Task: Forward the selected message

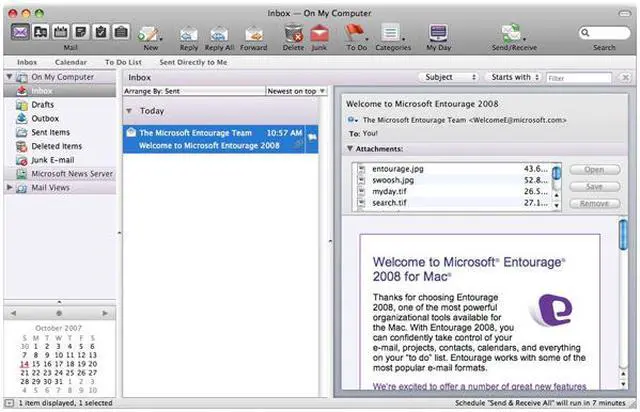Action: tap(253, 34)
